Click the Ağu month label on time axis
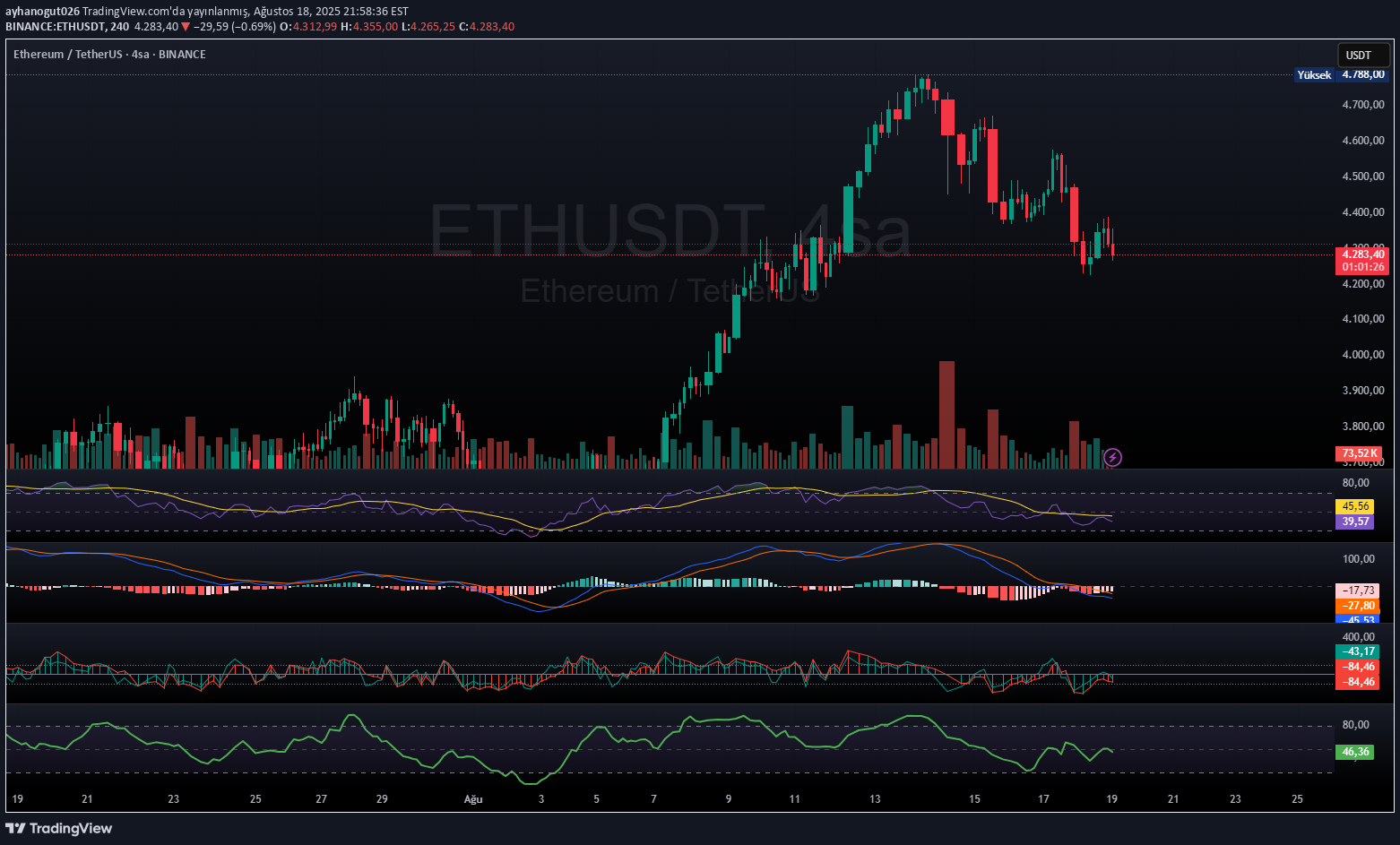Screen dimensions: 1400x845 tap(473, 799)
